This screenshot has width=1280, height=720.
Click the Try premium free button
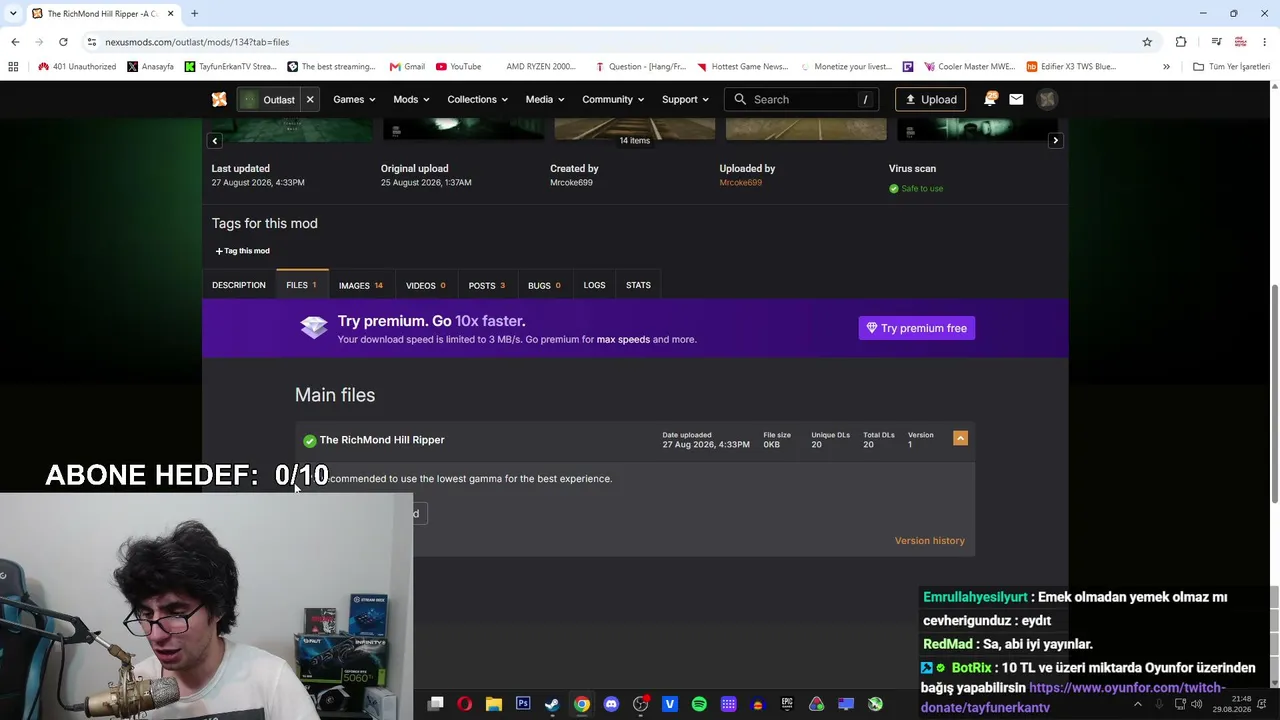click(916, 328)
